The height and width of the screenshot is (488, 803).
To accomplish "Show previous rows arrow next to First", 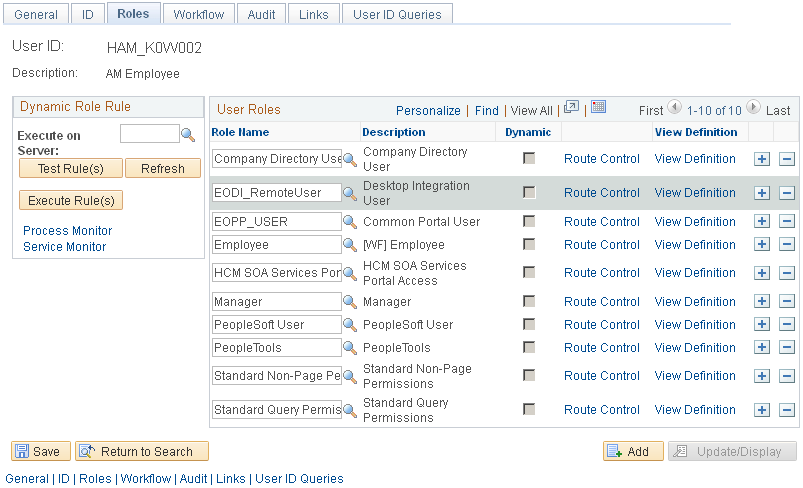I will (674, 107).
